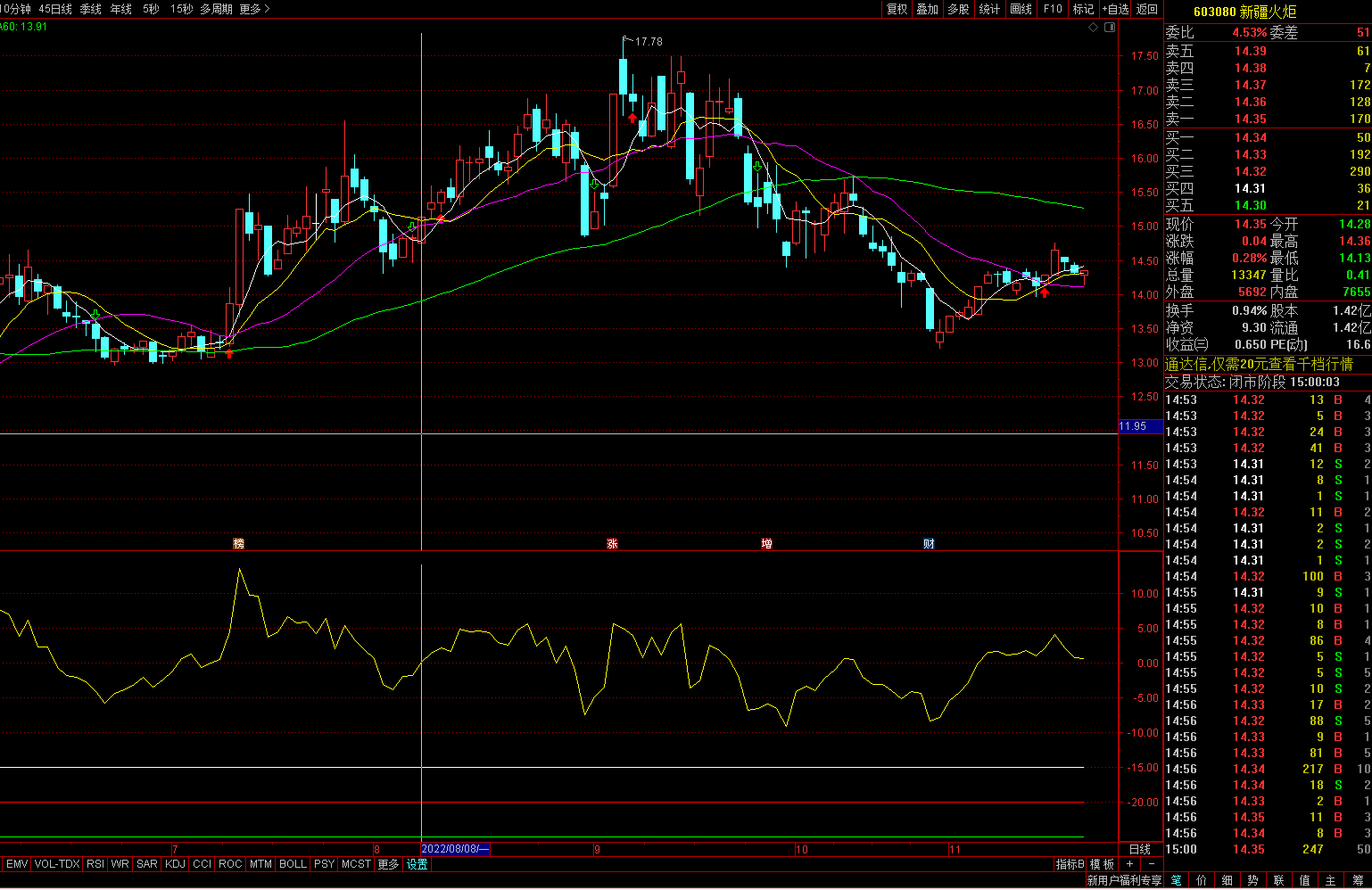Select the 筹 chips tab
The height and width of the screenshot is (890, 1372).
[1357, 881]
